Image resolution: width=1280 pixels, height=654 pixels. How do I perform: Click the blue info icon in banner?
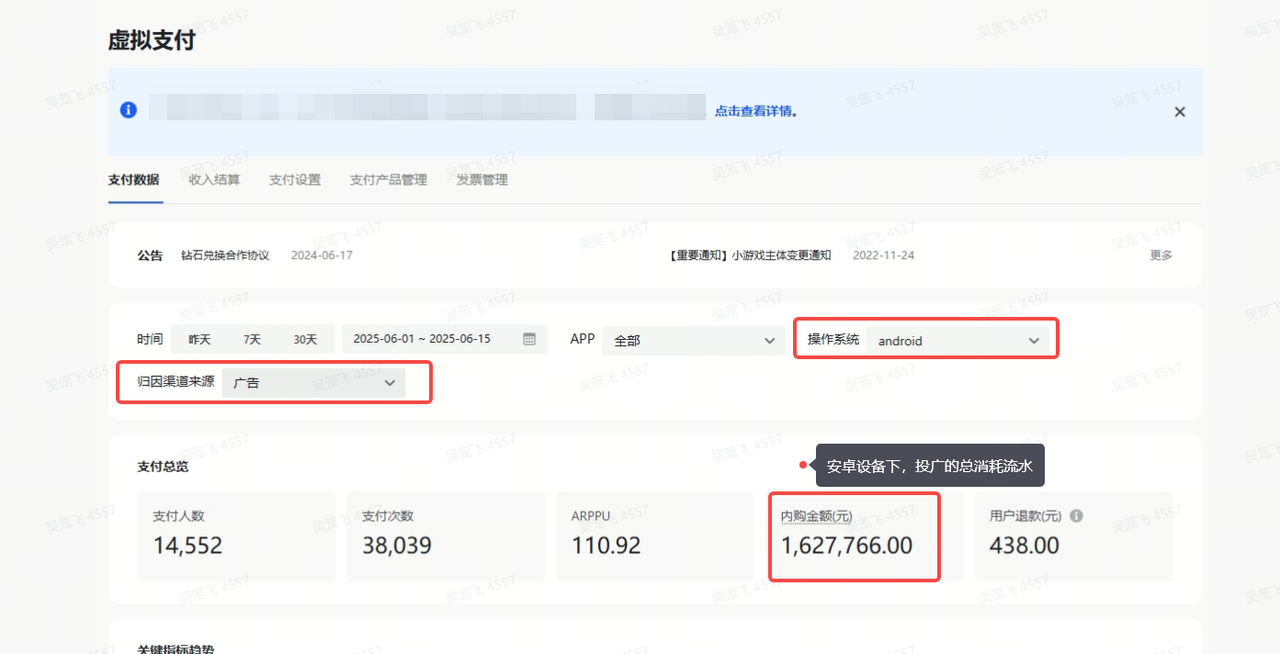click(128, 111)
